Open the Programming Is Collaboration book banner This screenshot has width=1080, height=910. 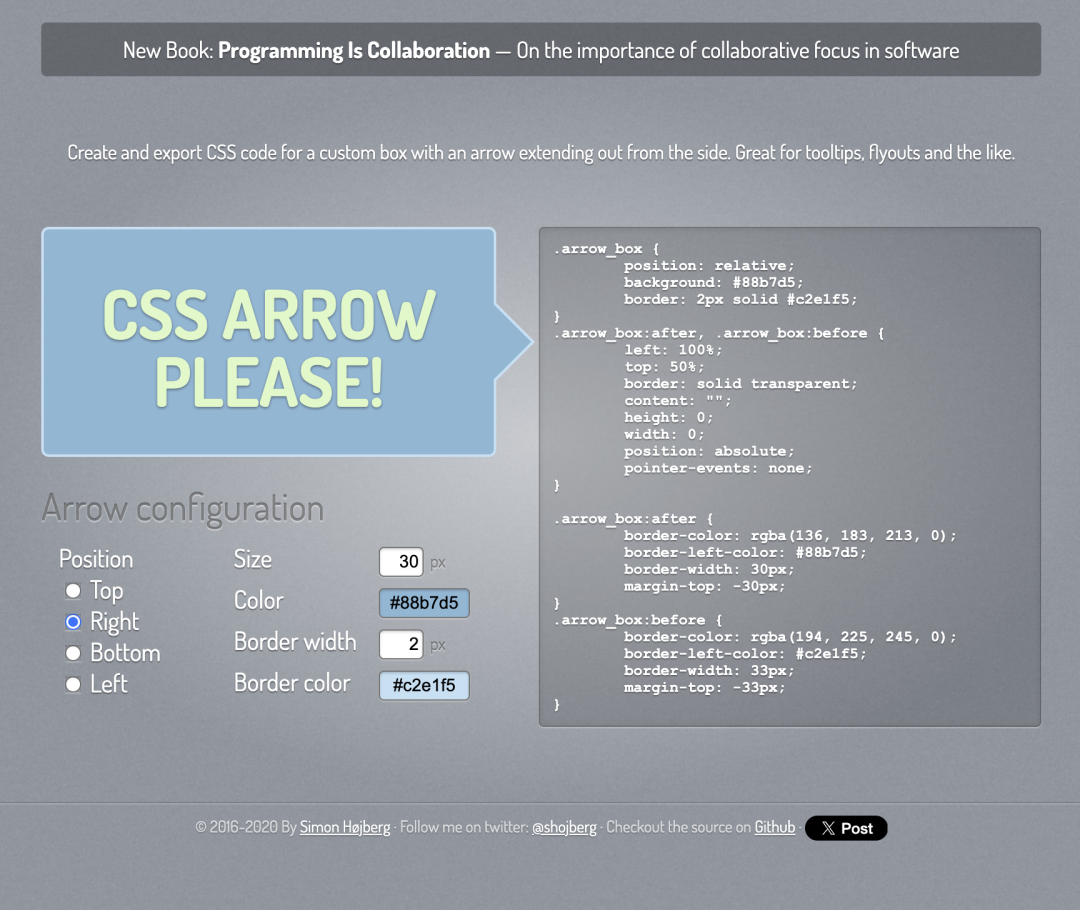click(x=540, y=50)
